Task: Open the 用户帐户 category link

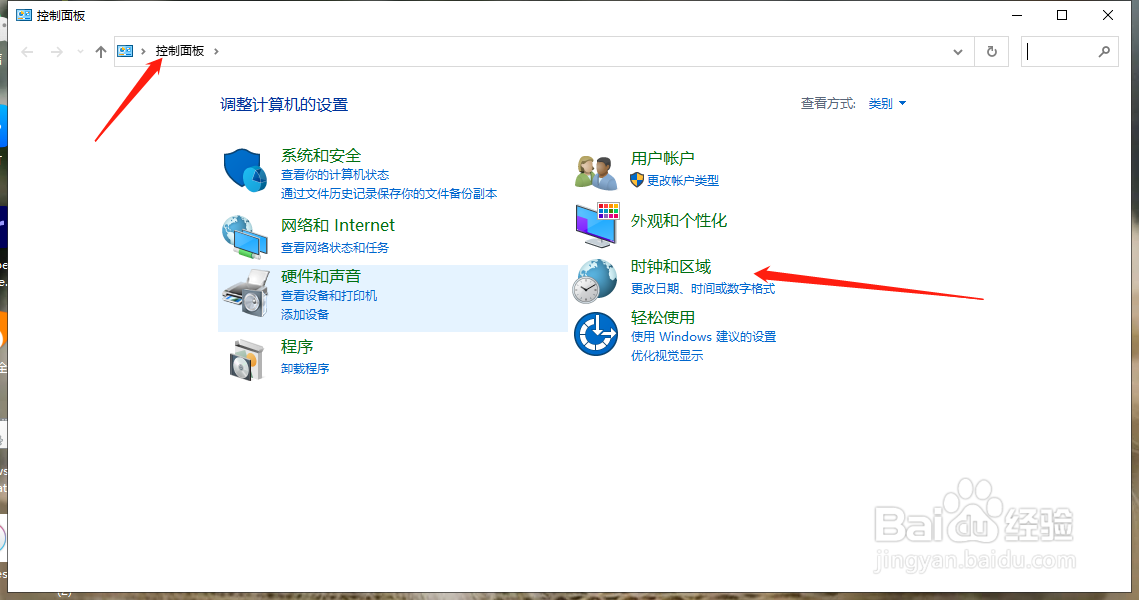Action: point(662,158)
